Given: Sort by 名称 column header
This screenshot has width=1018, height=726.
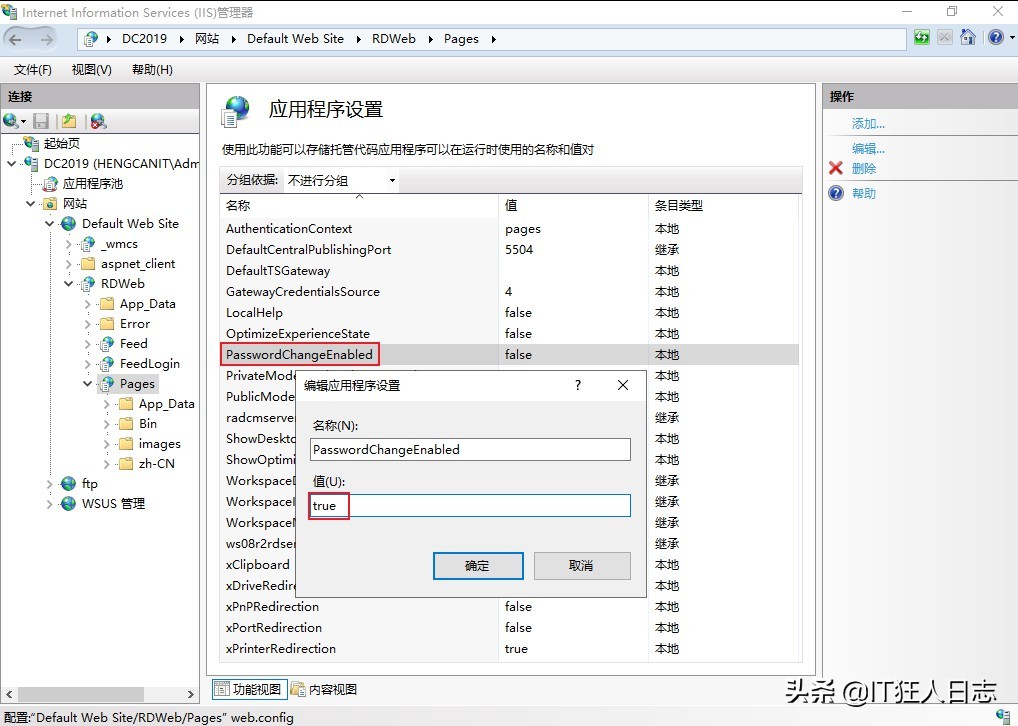Looking at the screenshot, I should pyautogui.click(x=358, y=206).
